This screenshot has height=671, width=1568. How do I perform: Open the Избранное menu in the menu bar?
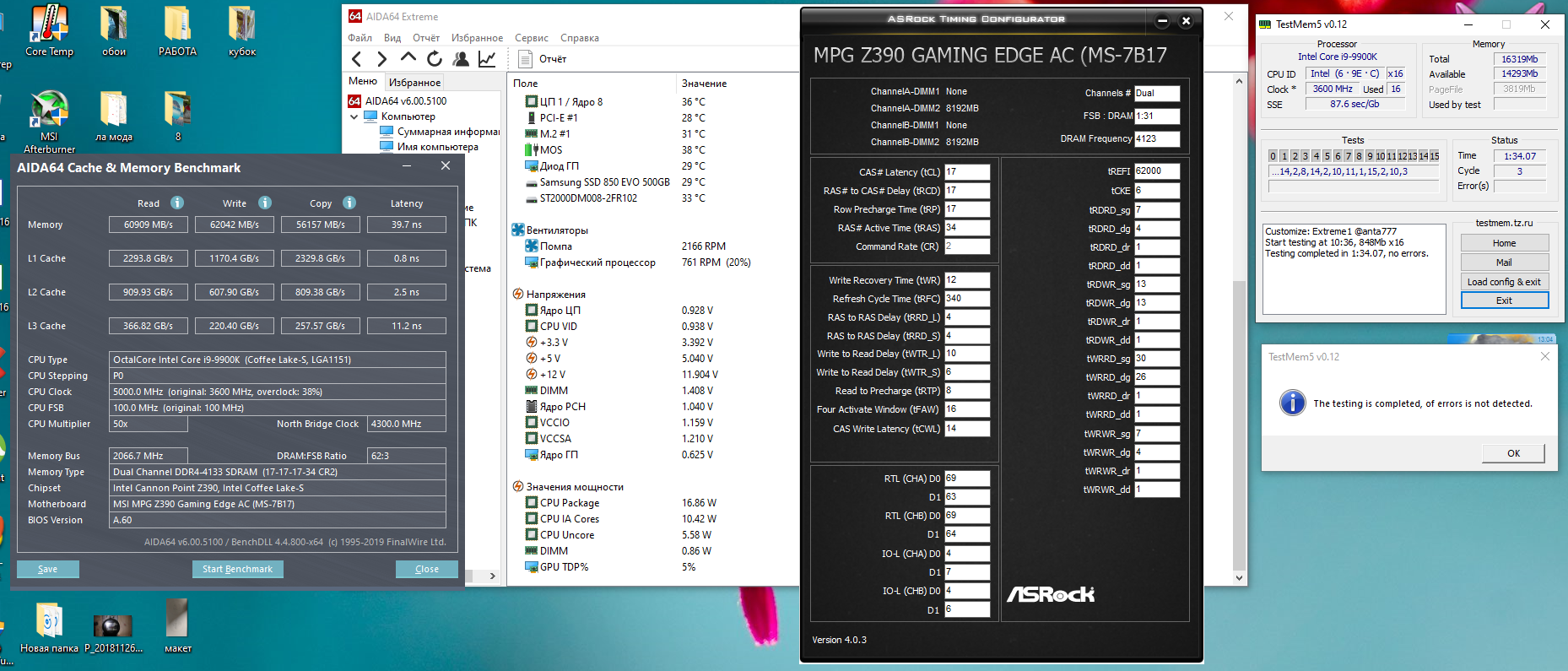(x=477, y=38)
